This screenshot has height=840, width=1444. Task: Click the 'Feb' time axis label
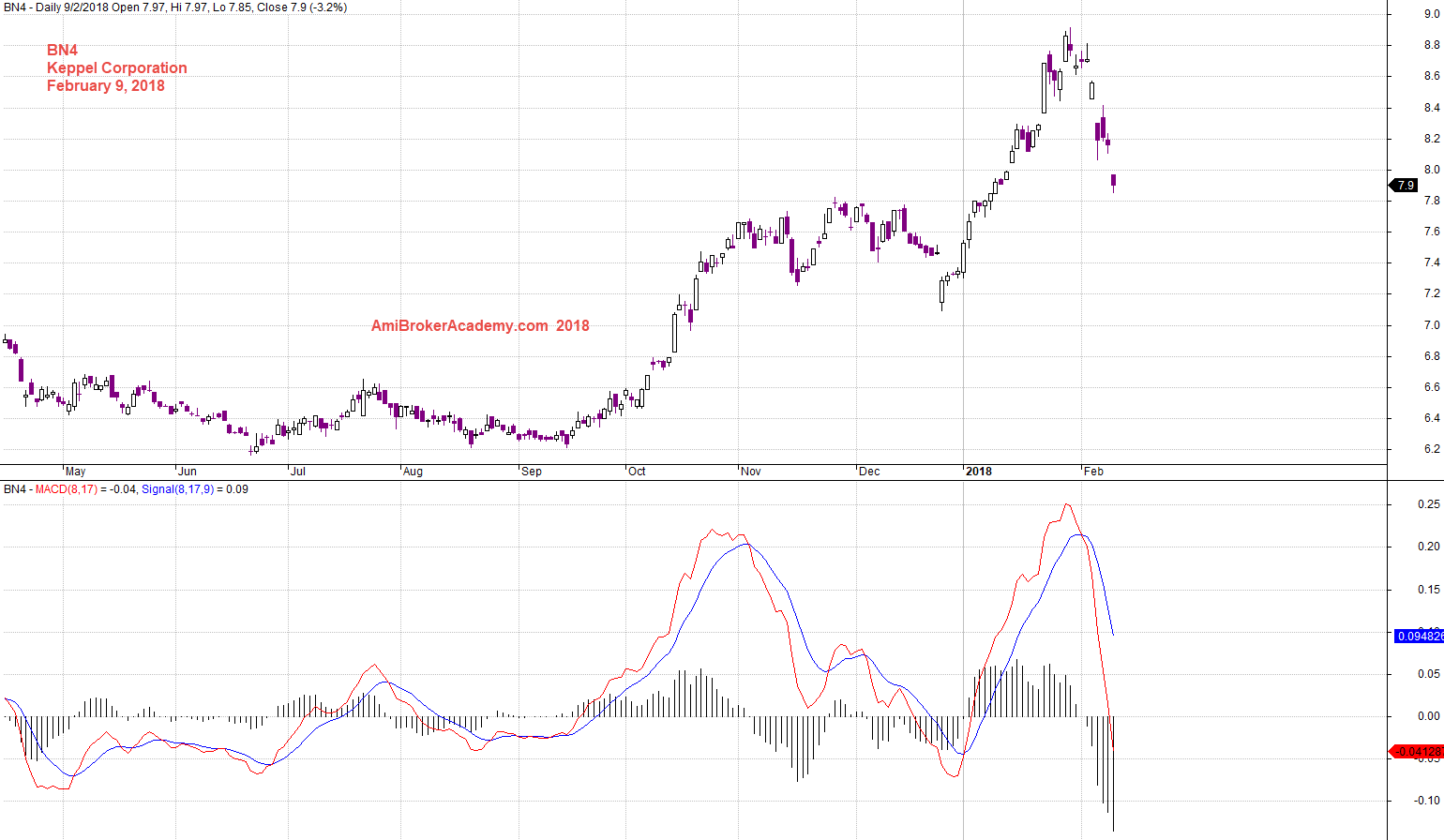pos(1093,472)
